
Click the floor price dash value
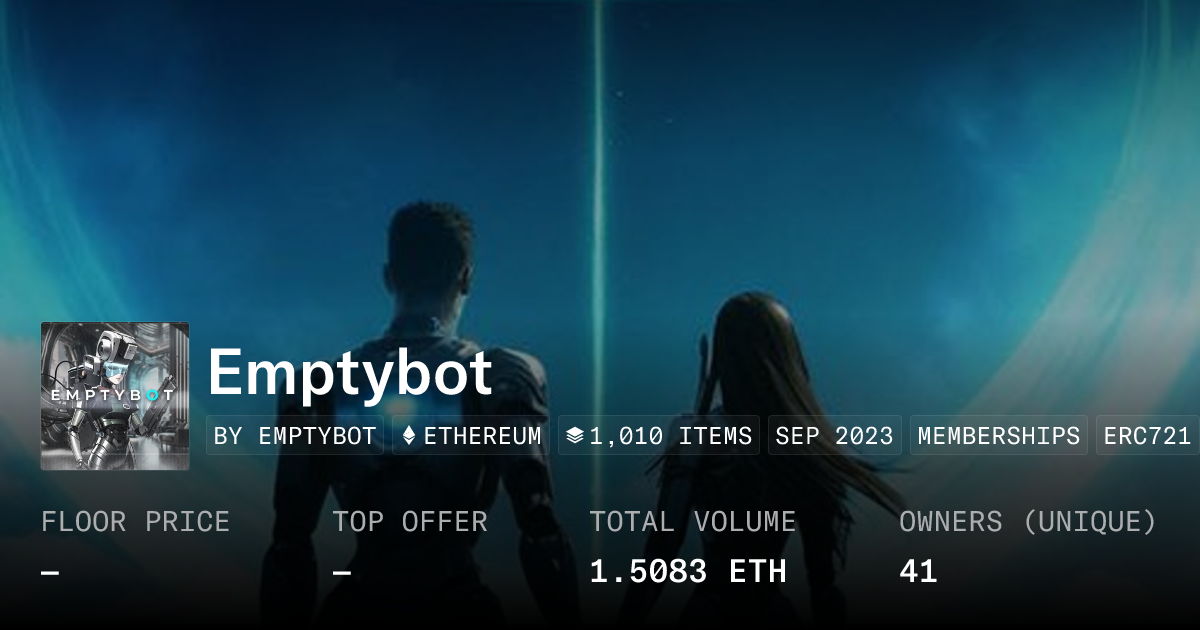coord(50,573)
